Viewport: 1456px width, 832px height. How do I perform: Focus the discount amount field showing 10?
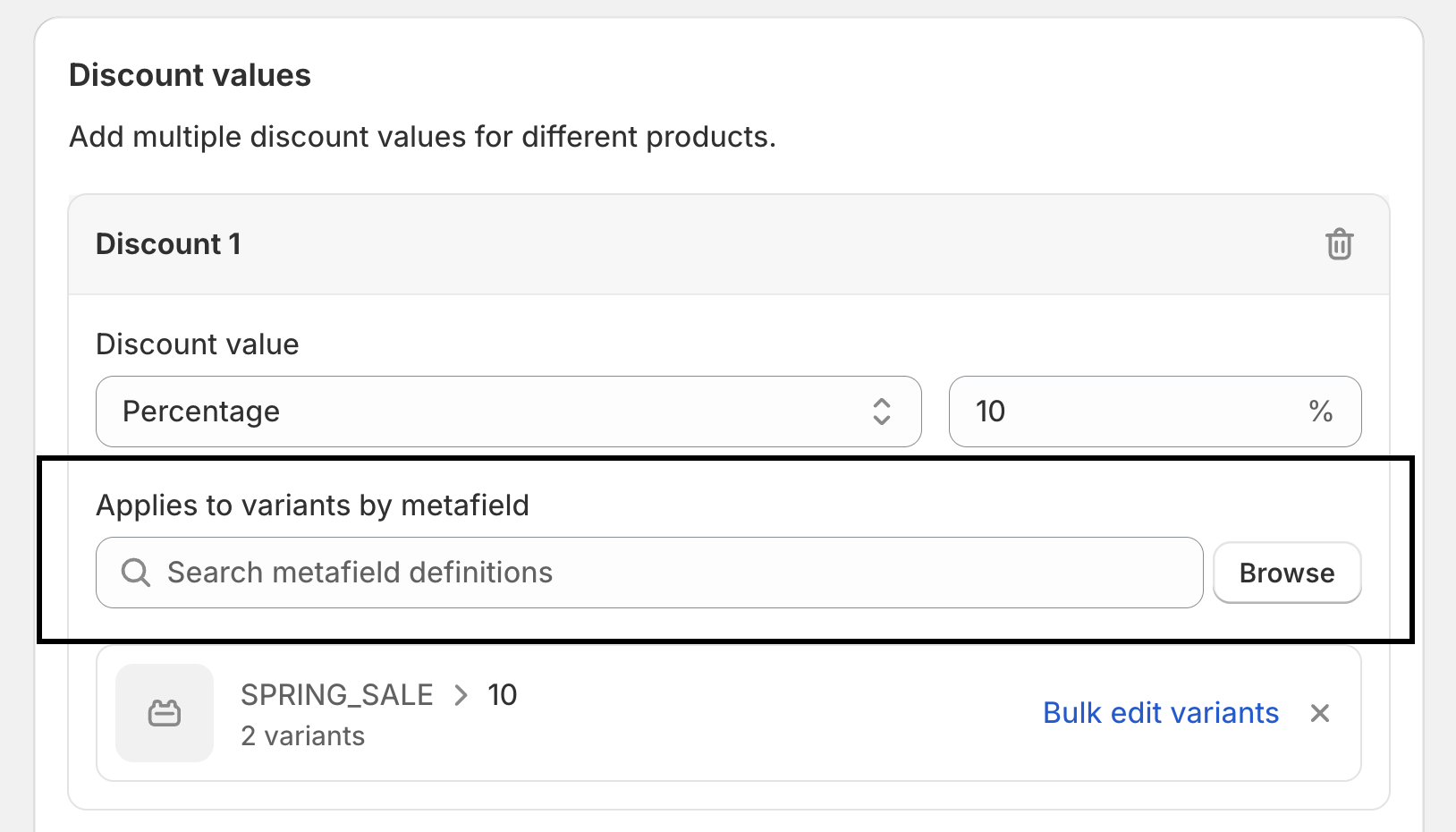click(1127, 412)
